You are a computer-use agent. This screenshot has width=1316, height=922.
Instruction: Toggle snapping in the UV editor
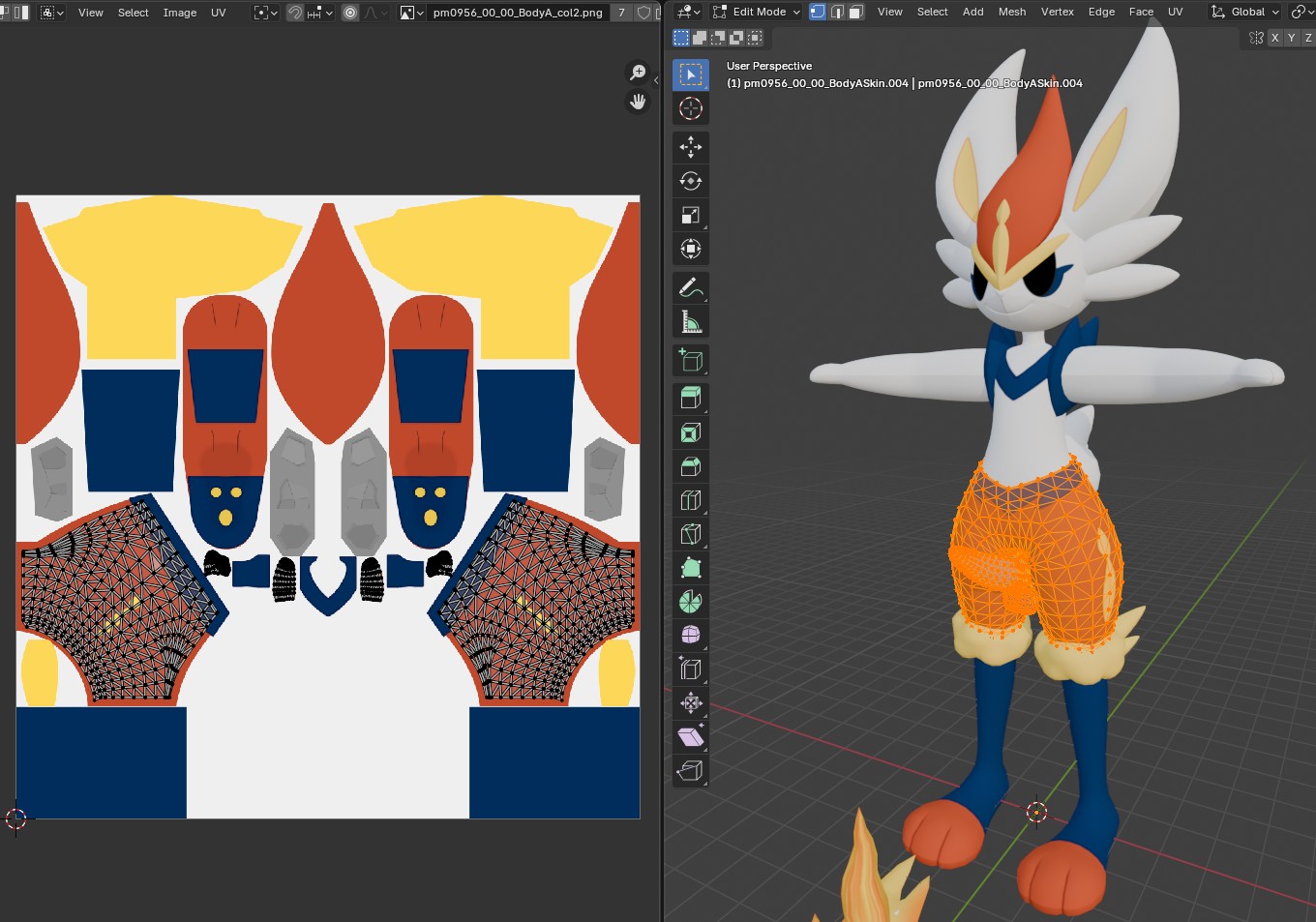pos(295,13)
